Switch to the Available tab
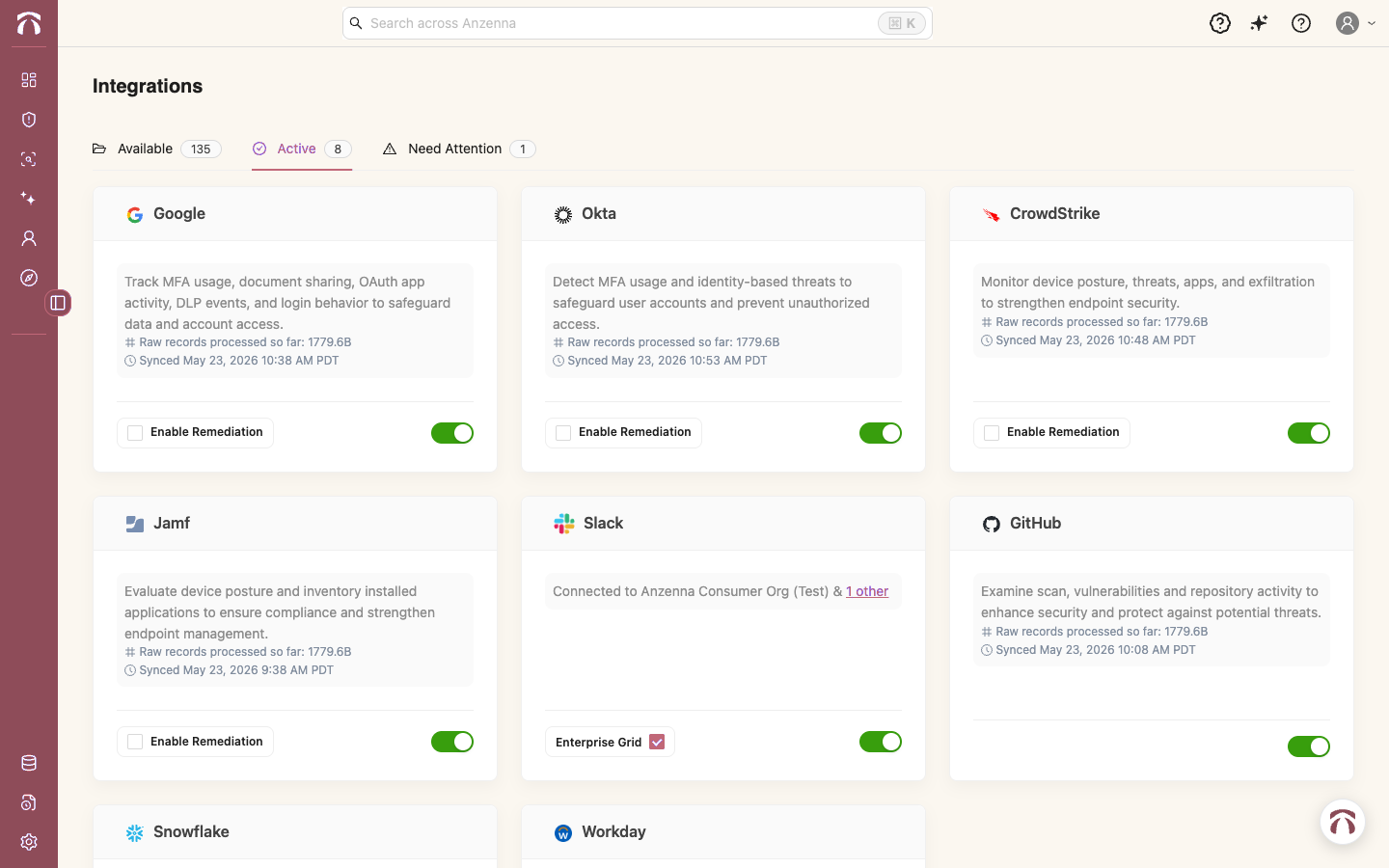The height and width of the screenshot is (868, 1389). coord(157,149)
